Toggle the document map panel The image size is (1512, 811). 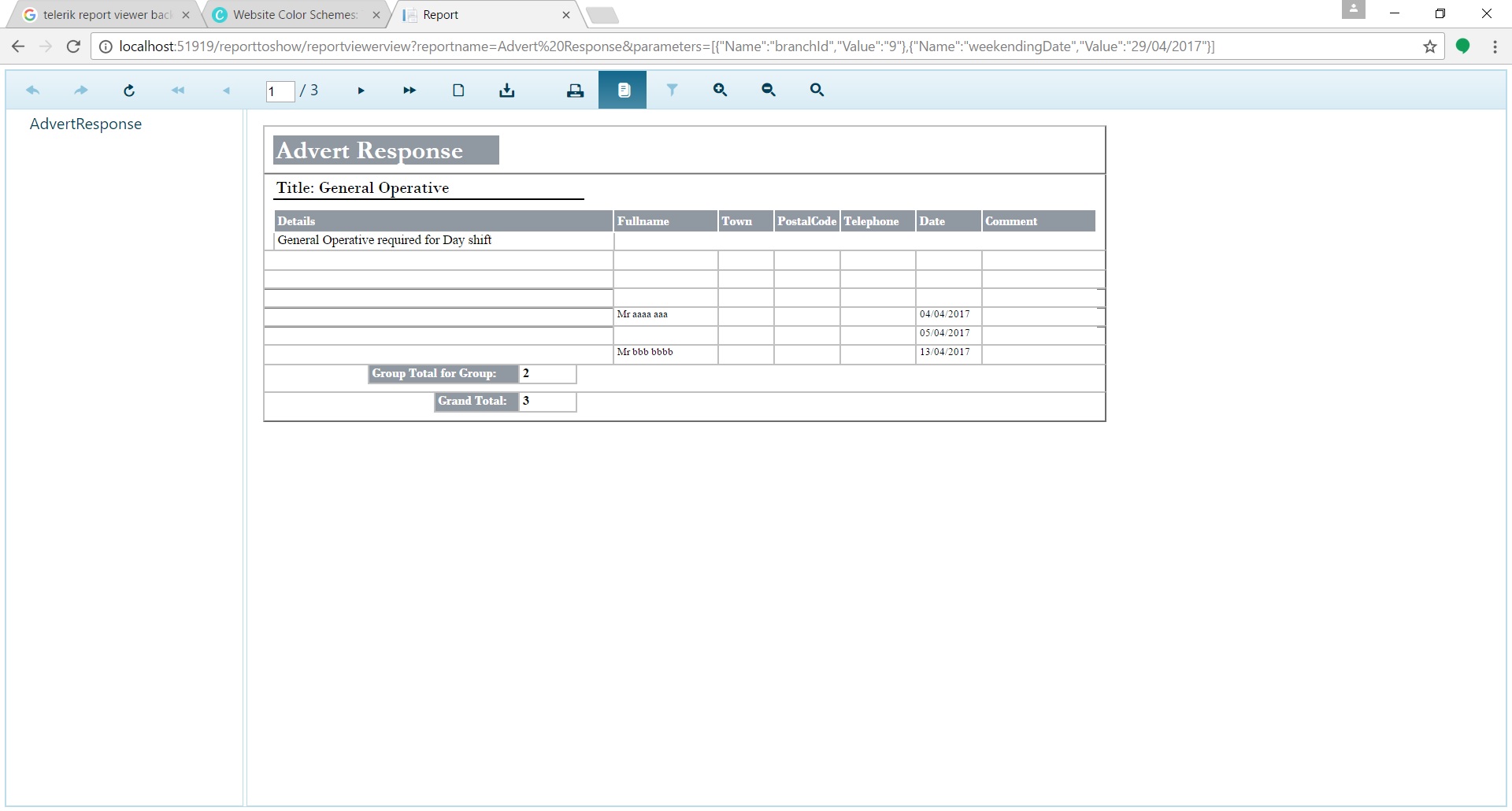coord(623,90)
